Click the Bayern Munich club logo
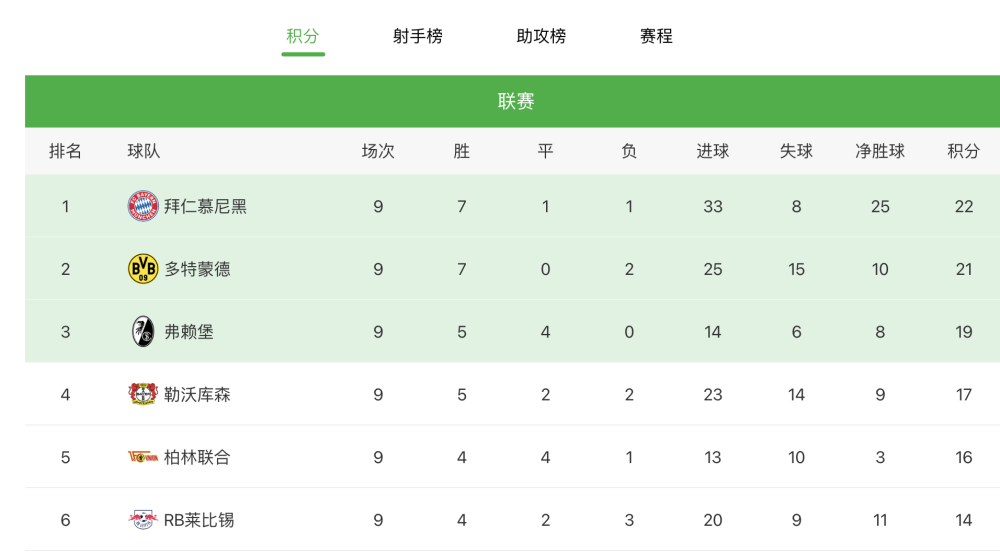 click(x=143, y=206)
